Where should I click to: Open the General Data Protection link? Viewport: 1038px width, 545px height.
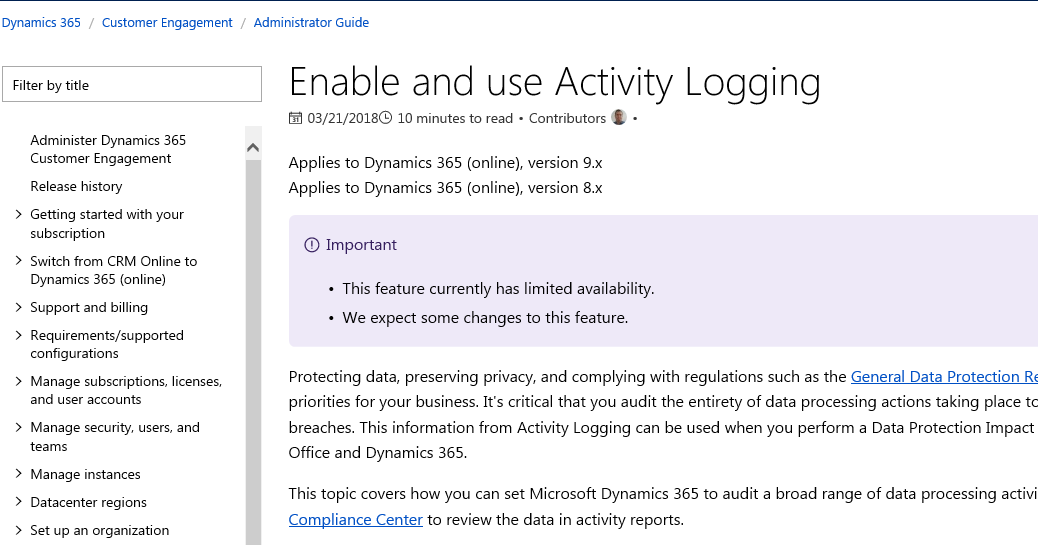click(x=944, y=376)
